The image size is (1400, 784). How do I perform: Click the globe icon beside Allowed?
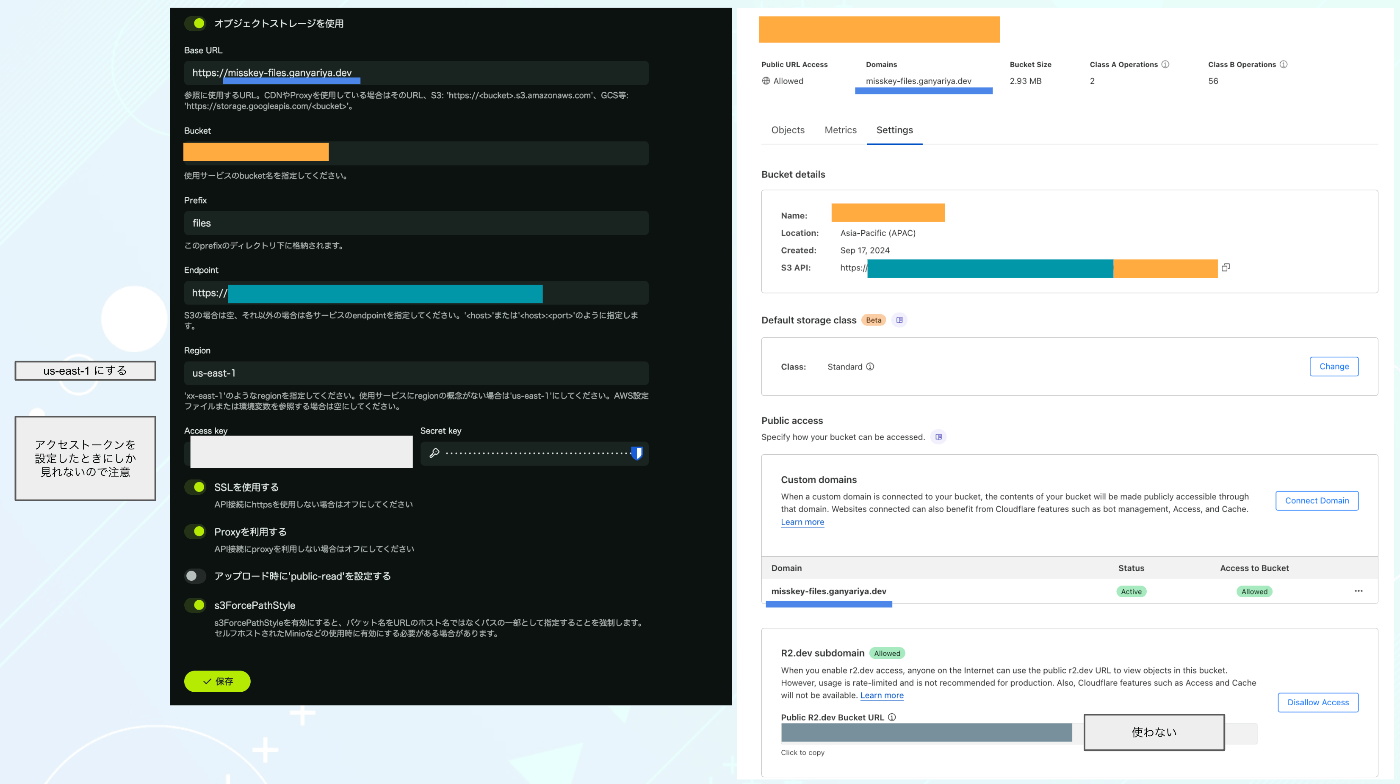click(x=766, y=81)
